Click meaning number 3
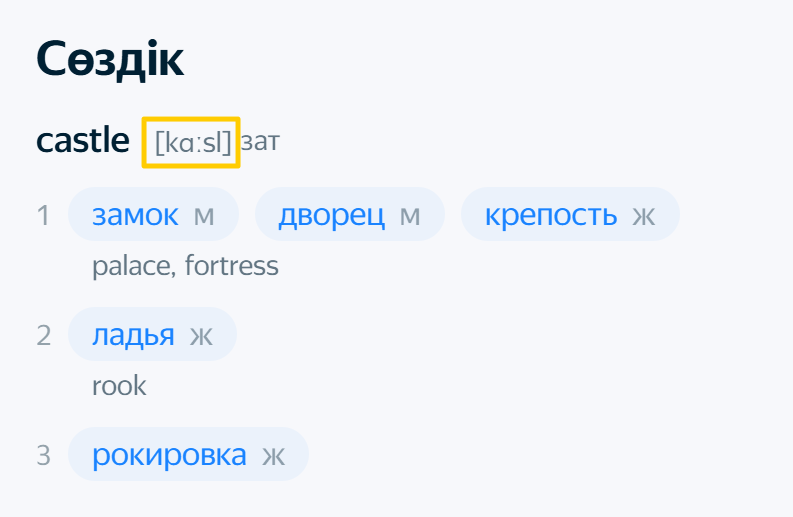Viewport: 793px width, 517px height. (x=43, y=456)
